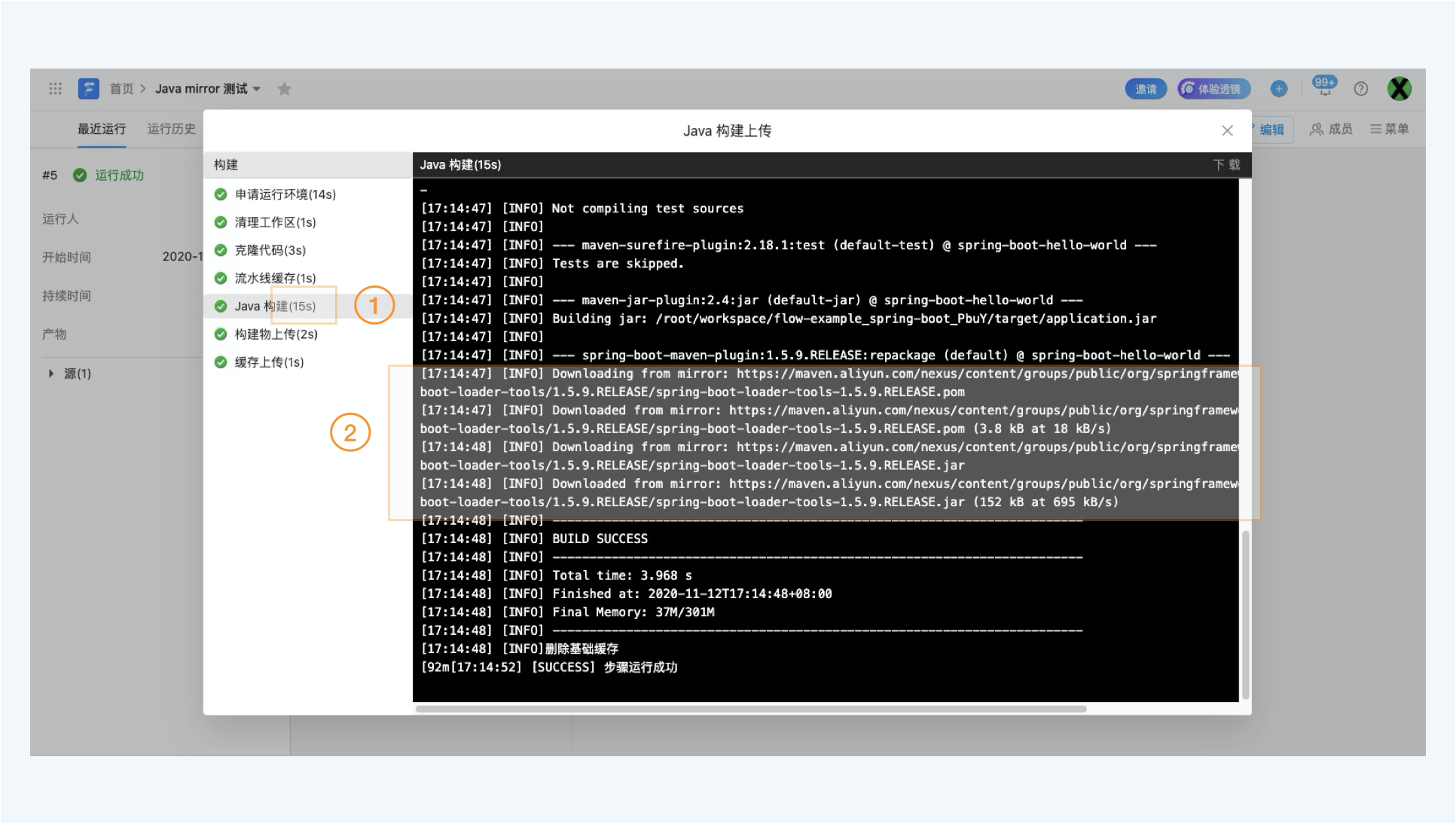
Task: Click the 'Not compiling test sources' log line
Action: 581,209
